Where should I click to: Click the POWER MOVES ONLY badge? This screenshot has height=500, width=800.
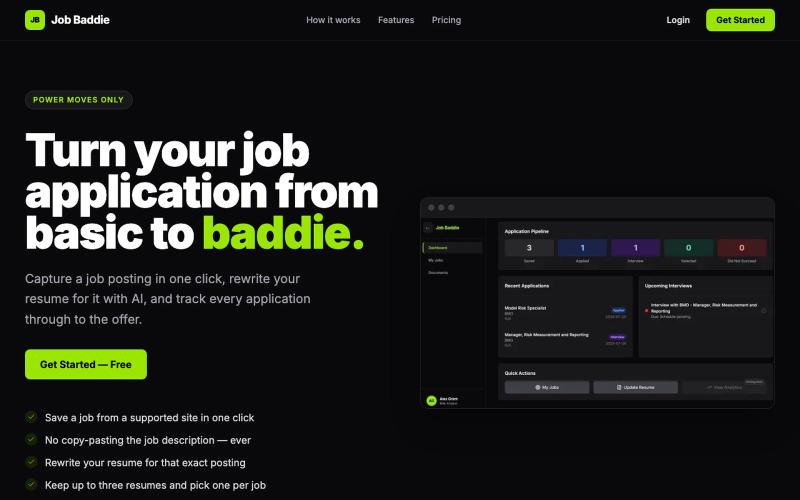pos(79,100)
